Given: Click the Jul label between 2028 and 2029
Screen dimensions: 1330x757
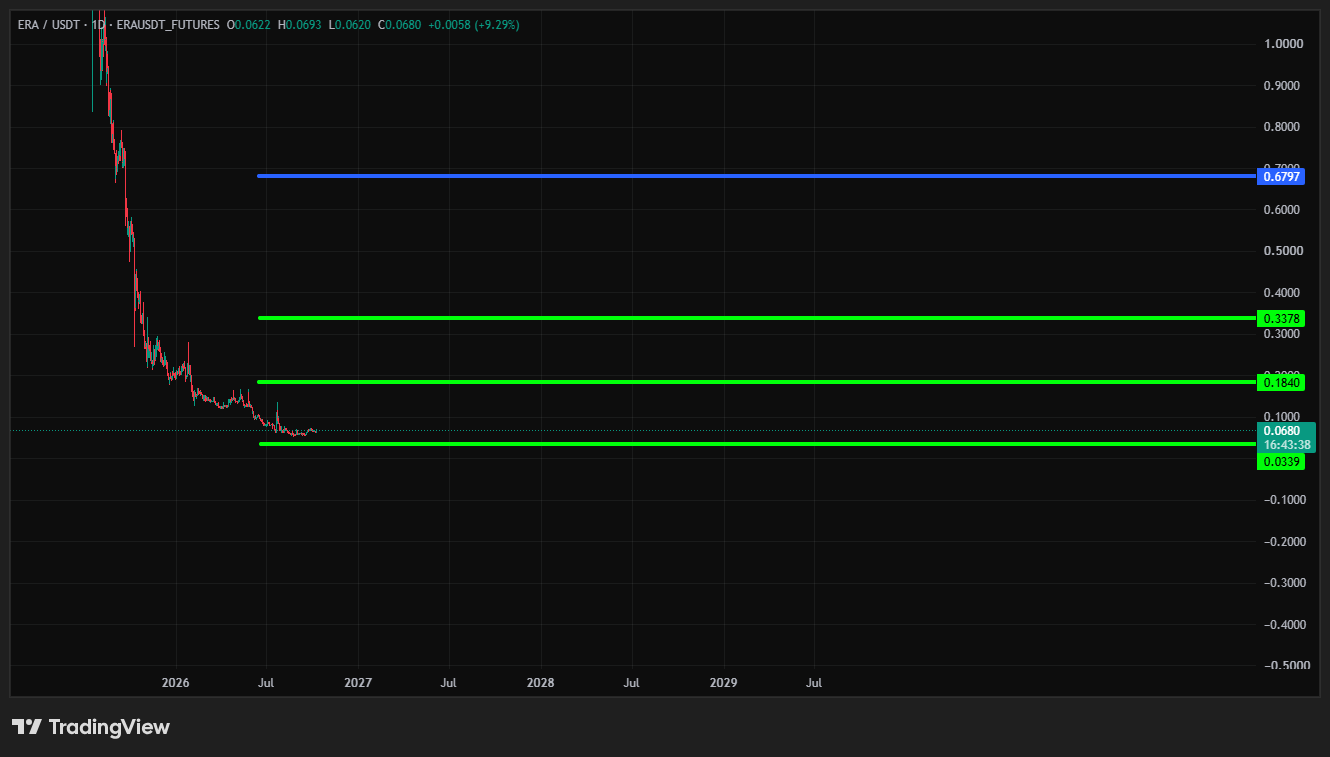Looking at the screenshot, I should coord(632,684).
